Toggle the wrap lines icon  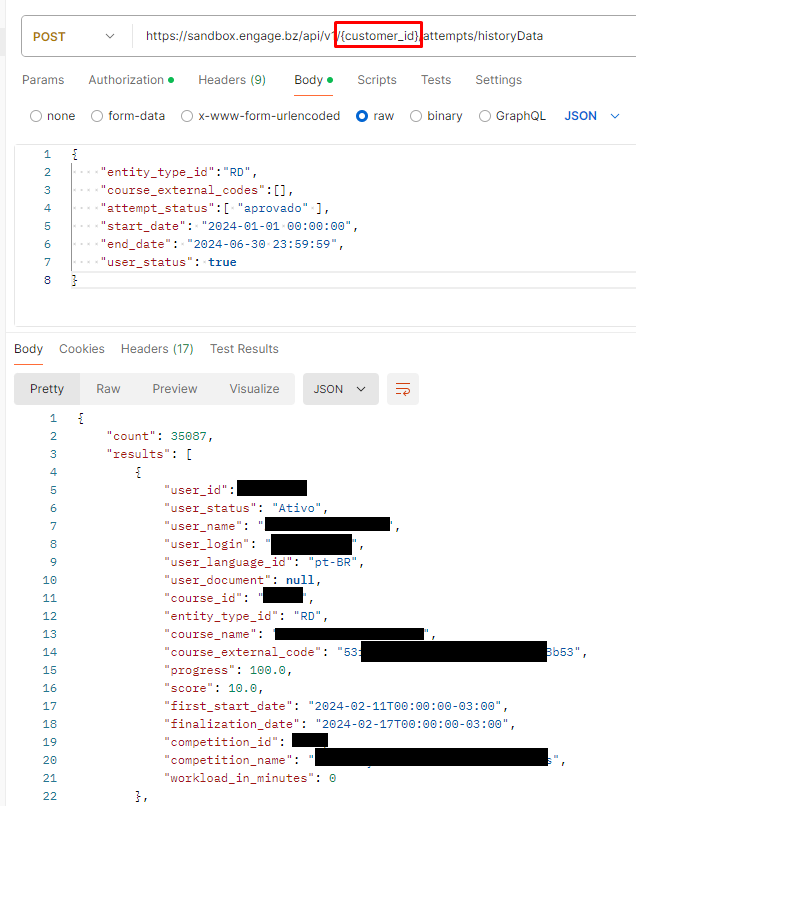coord(403,389)
